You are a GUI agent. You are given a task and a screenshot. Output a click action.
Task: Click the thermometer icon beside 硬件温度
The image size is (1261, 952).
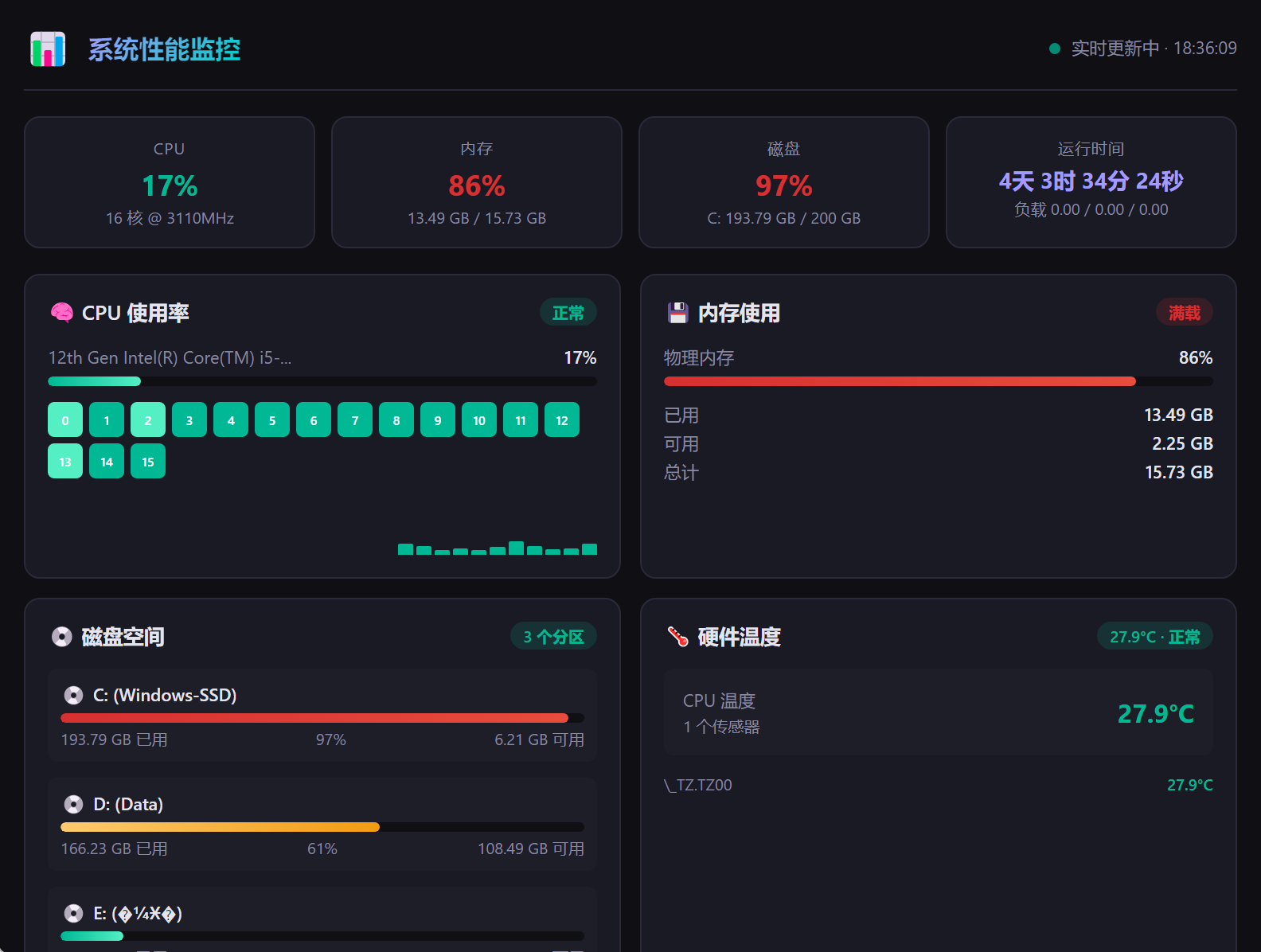[x=677, y=637]
